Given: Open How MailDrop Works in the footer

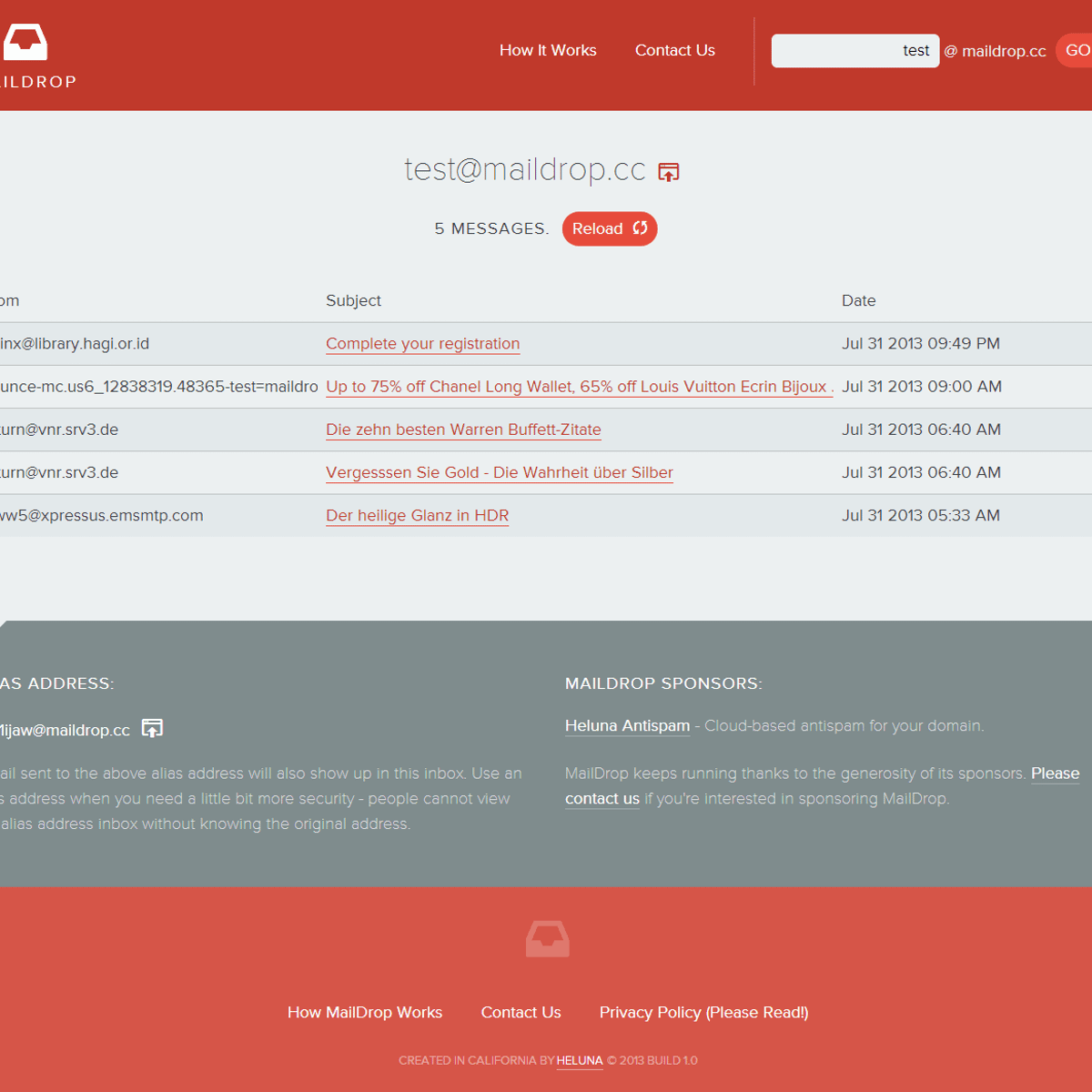Looking at the screenshot, I should click(x=365, y=1012).
